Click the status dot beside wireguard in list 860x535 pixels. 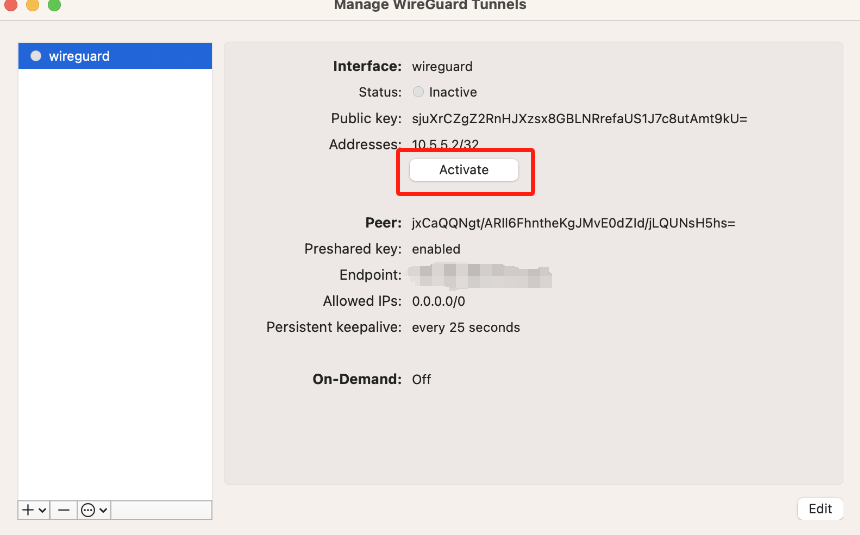36,56
